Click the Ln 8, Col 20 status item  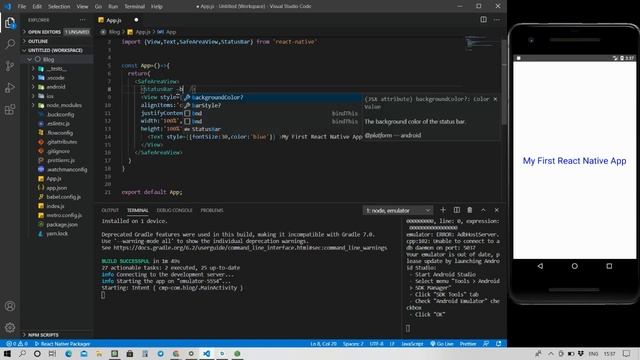(x=323, y=344)
